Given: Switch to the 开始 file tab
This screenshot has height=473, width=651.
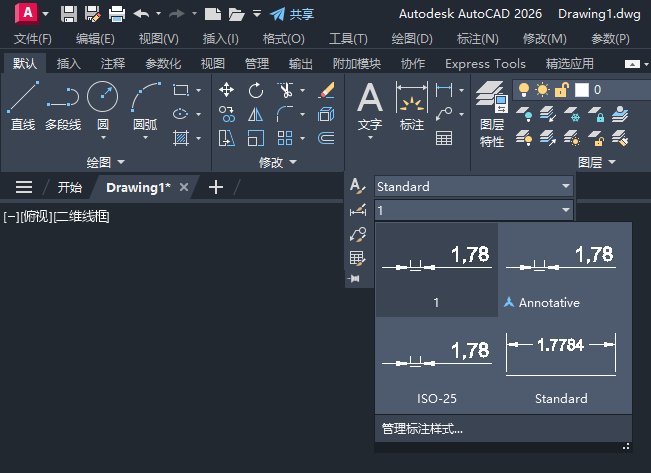Looking at the screenshot, I should [x=69, y=188].
